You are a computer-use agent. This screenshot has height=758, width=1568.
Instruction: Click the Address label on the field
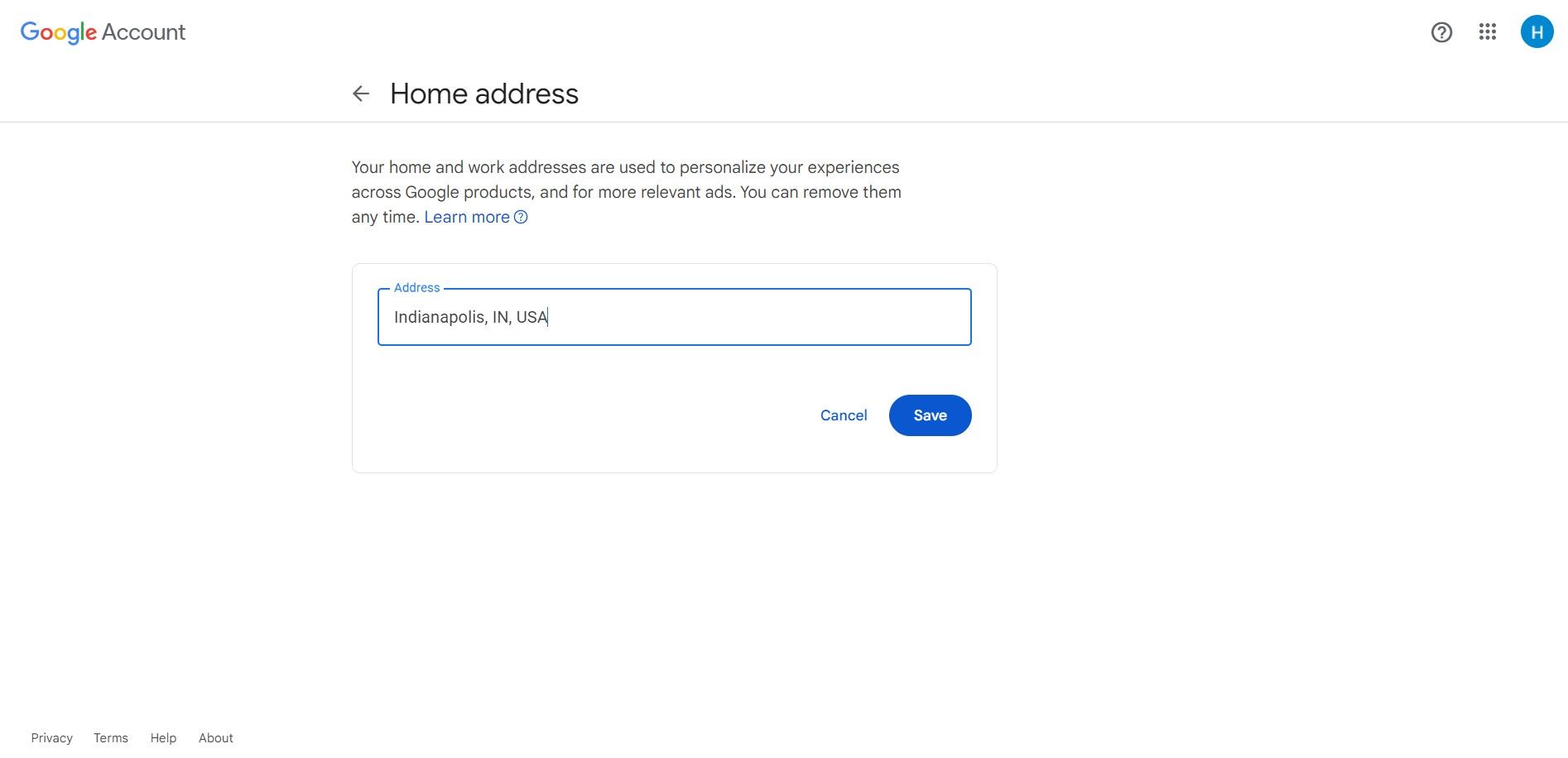[416, 288]
